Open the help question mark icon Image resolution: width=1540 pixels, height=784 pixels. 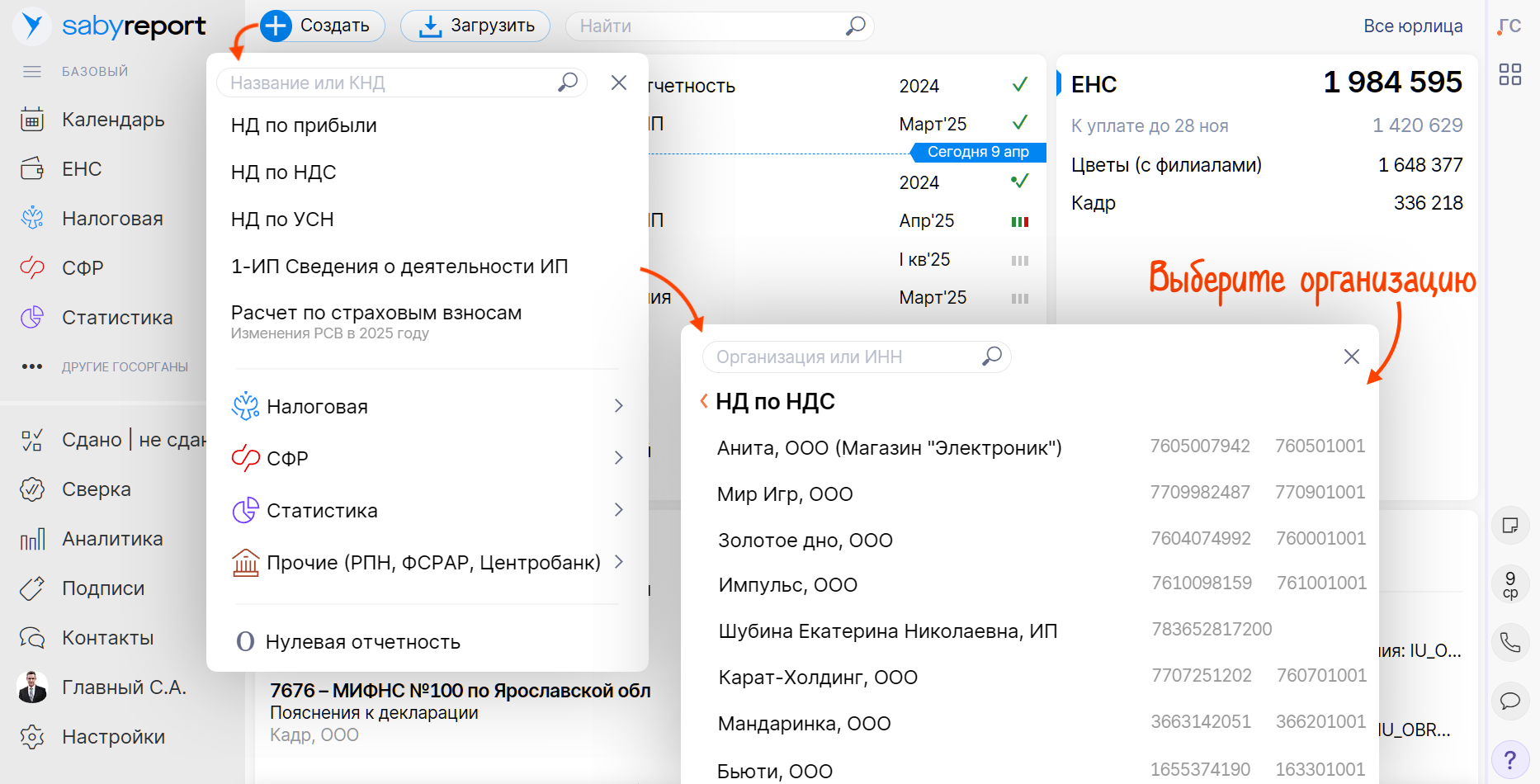tap(1509, 759)
